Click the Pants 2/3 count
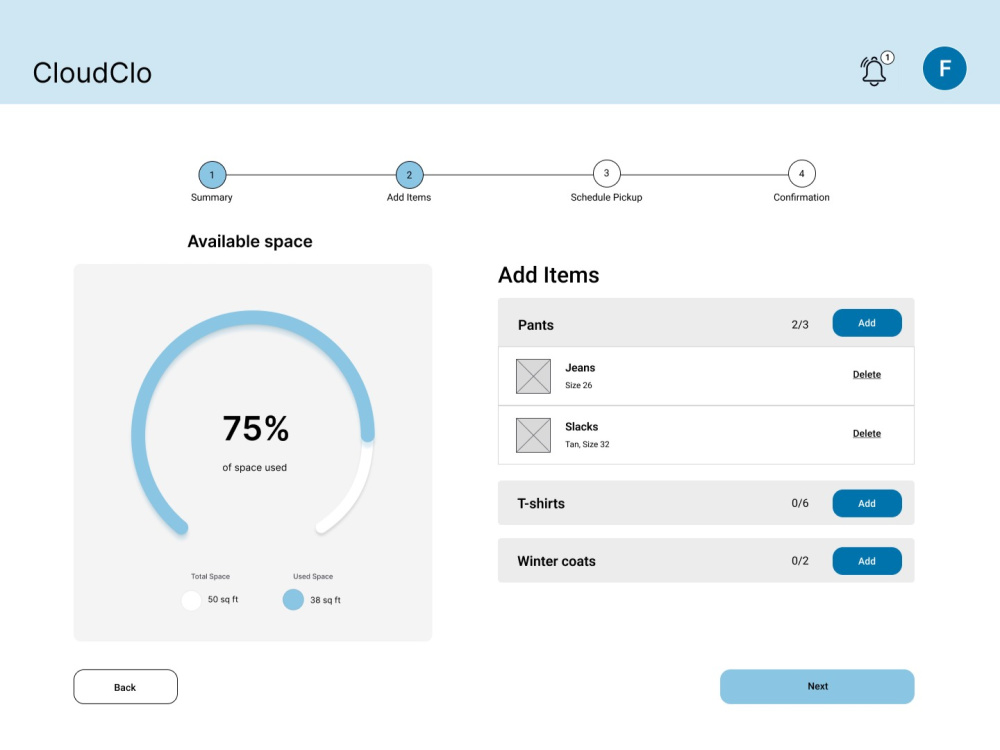1000x750 pixels. click(800, 325)
